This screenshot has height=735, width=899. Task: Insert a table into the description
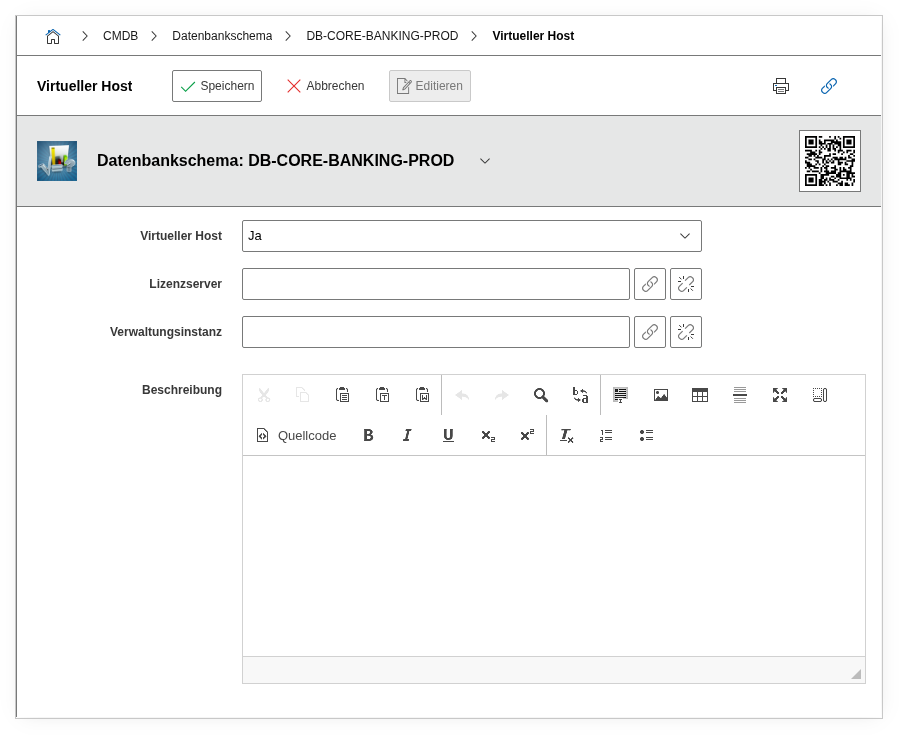(x=700, y=394)
